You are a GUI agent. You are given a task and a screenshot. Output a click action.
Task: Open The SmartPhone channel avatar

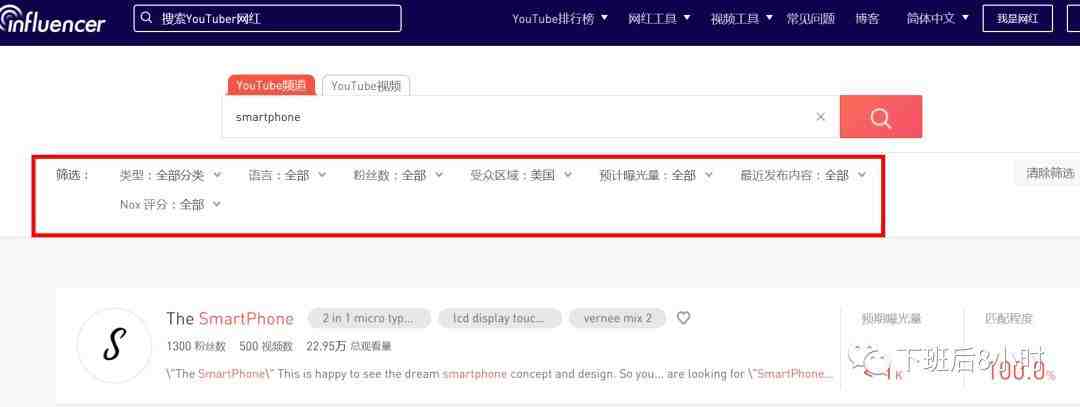(114, 346)
